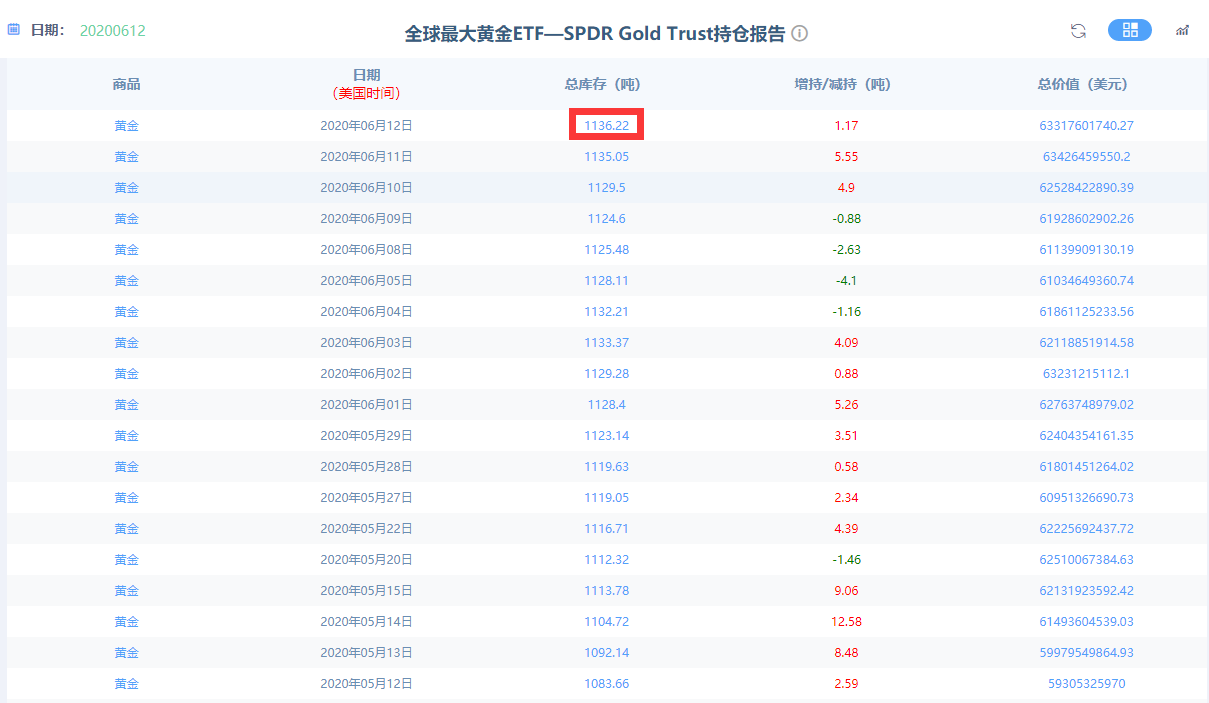Click change value -2.63
Viewport: 1209px width, 703px height.
(847, 250)
